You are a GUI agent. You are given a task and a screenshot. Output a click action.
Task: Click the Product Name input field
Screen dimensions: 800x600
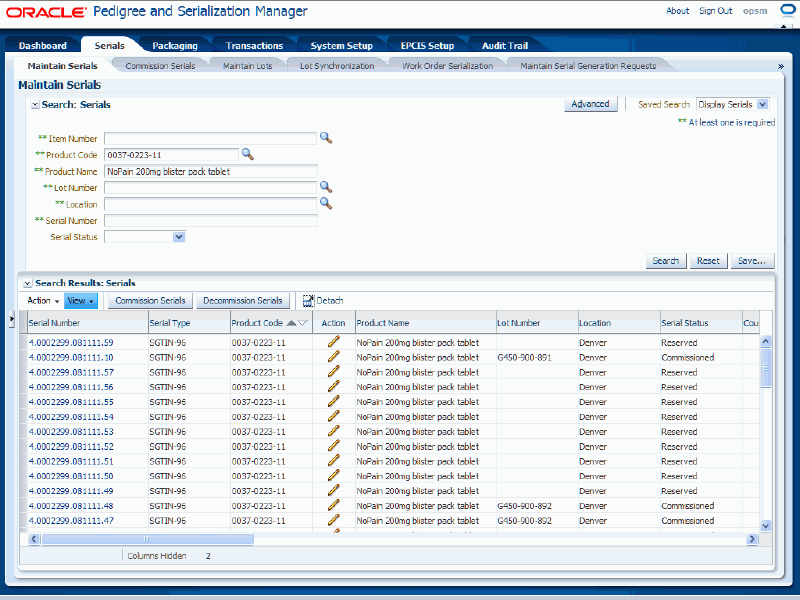coord(211,171)
